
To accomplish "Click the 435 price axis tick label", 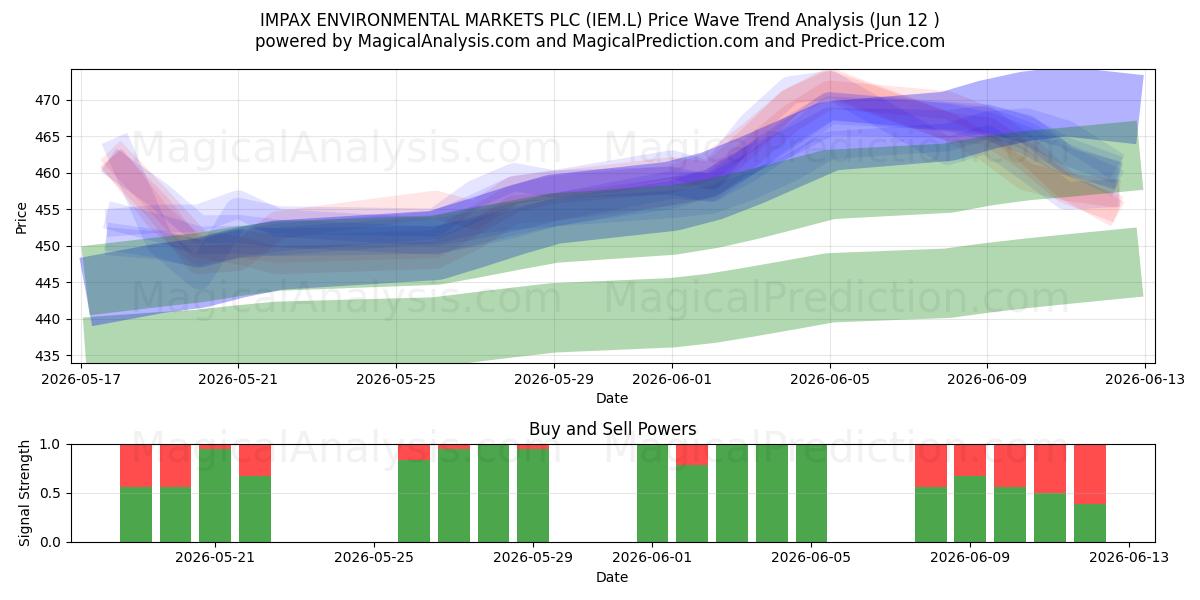I will click(x=48, y=356).
